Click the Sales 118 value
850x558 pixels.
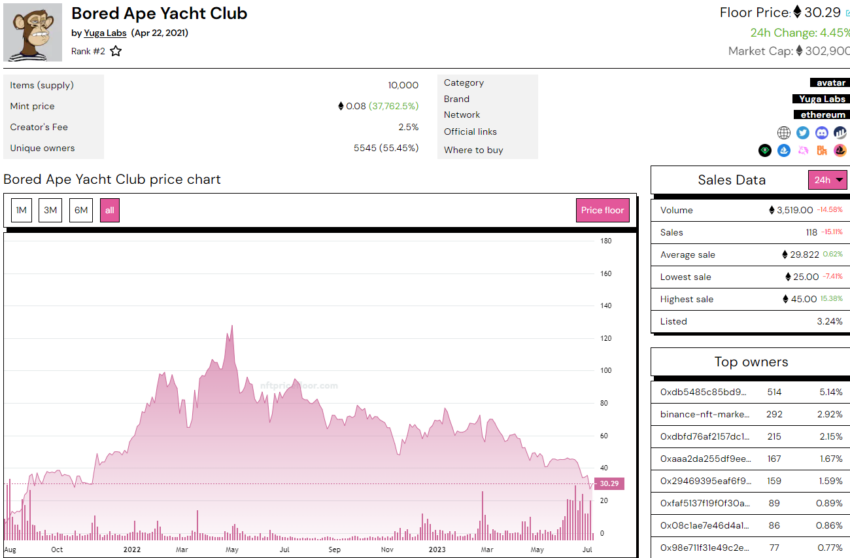tap(812, 233)
